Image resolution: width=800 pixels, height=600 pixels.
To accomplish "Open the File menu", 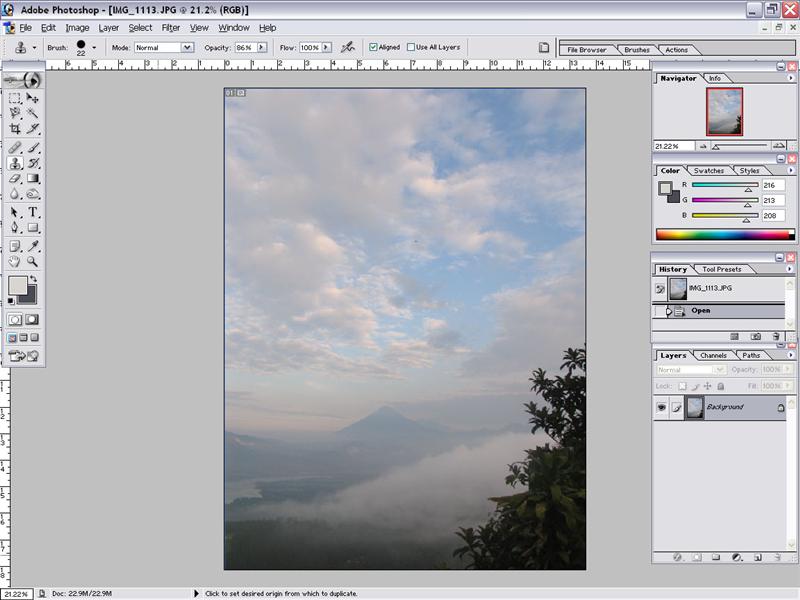I will [x=26, y=28].
